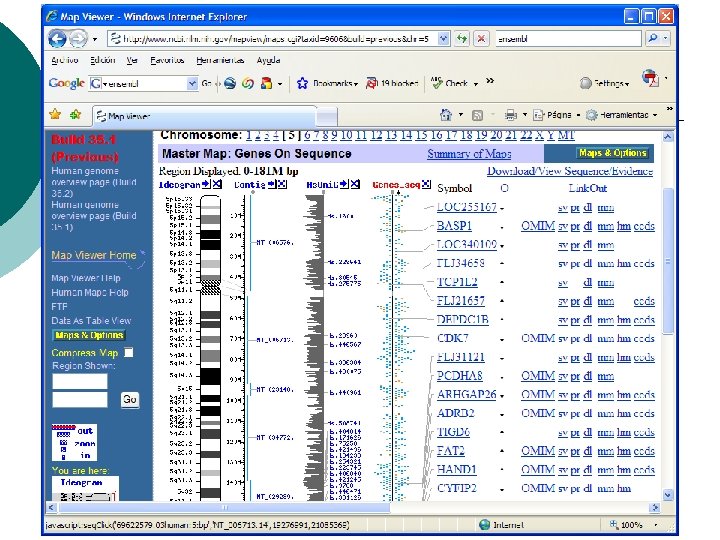Open Download/View Sequence/Evidence link

(x=570, y=171)
